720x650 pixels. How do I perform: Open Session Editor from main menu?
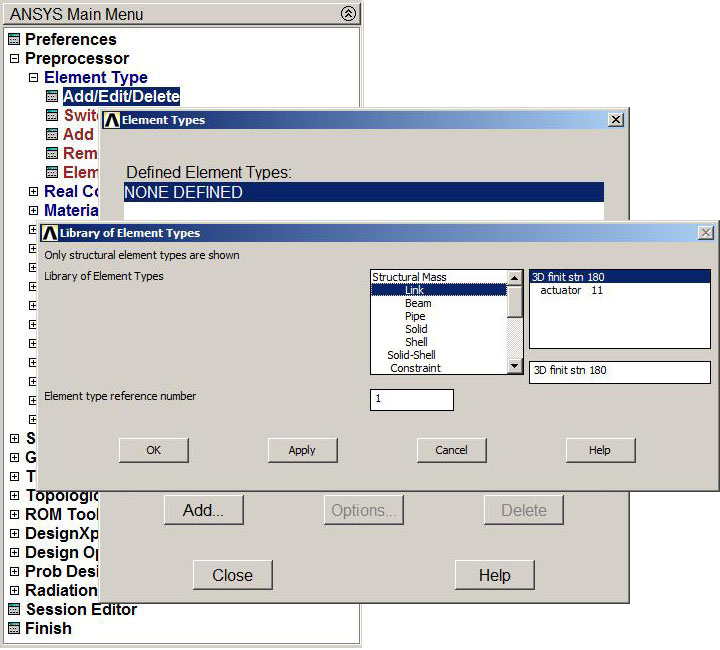point(81,610)
